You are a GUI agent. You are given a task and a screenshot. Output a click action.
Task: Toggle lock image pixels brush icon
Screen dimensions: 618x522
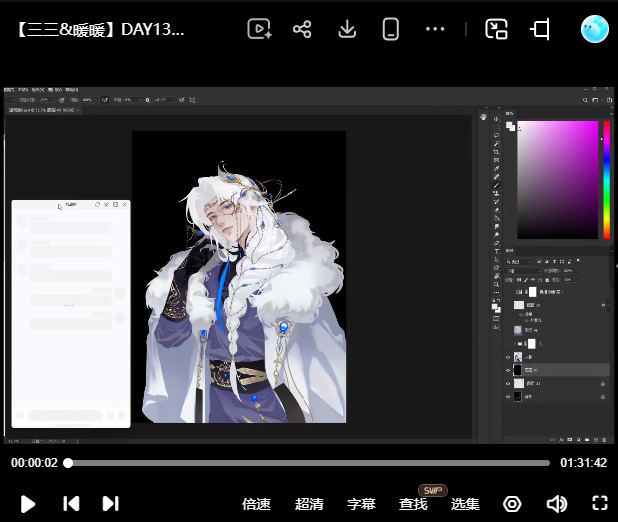526,280
